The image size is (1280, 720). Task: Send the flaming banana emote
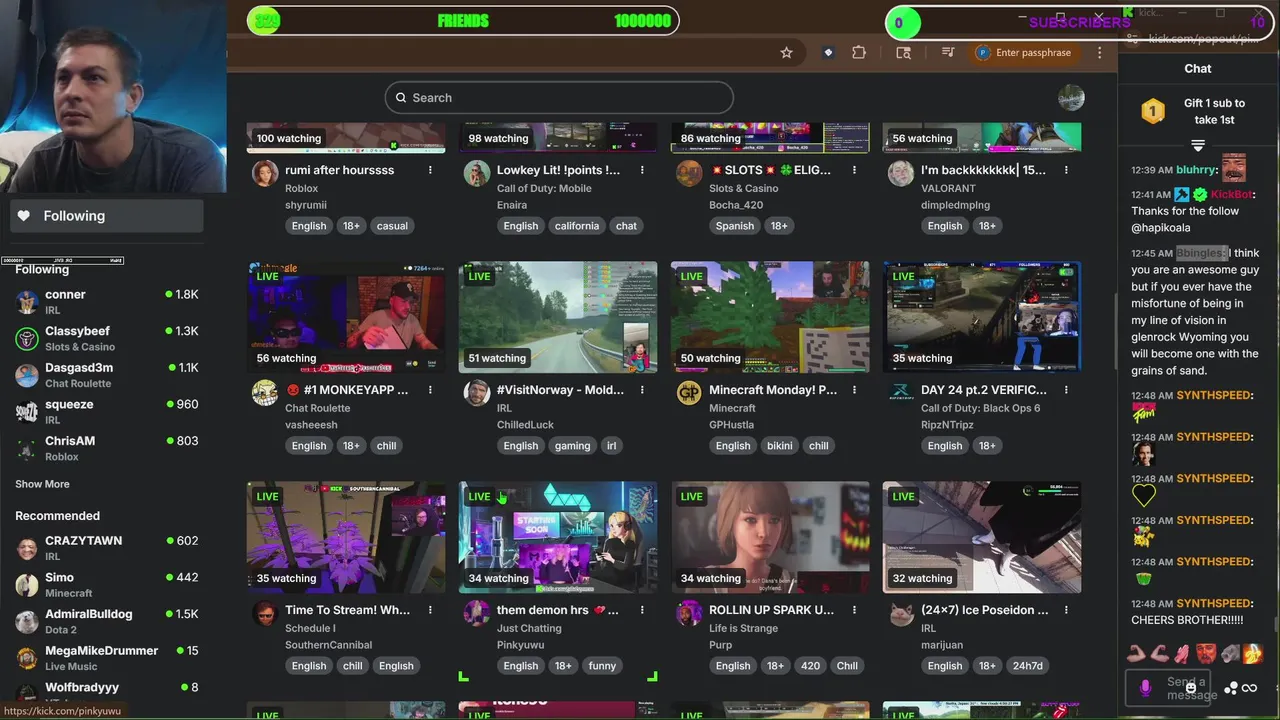coord(1253,654)
